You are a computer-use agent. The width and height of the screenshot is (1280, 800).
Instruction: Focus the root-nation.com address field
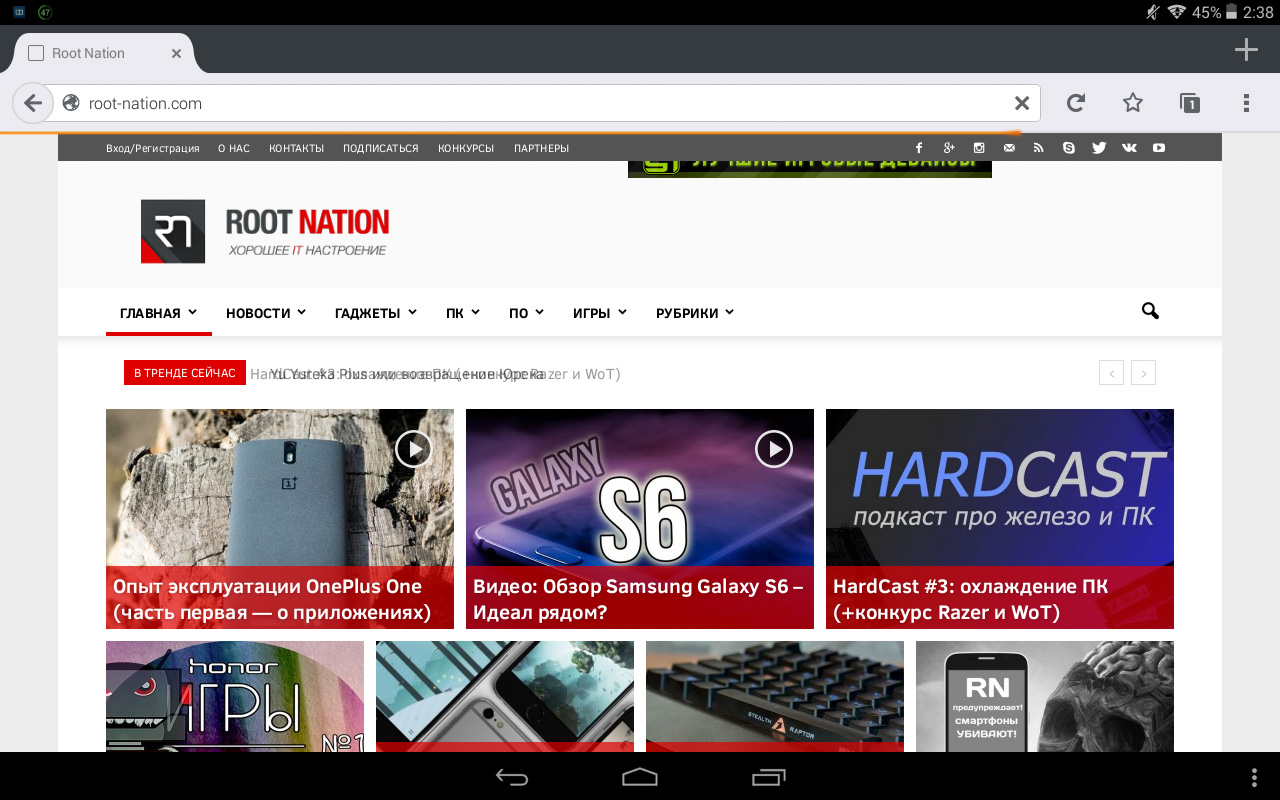540,103
